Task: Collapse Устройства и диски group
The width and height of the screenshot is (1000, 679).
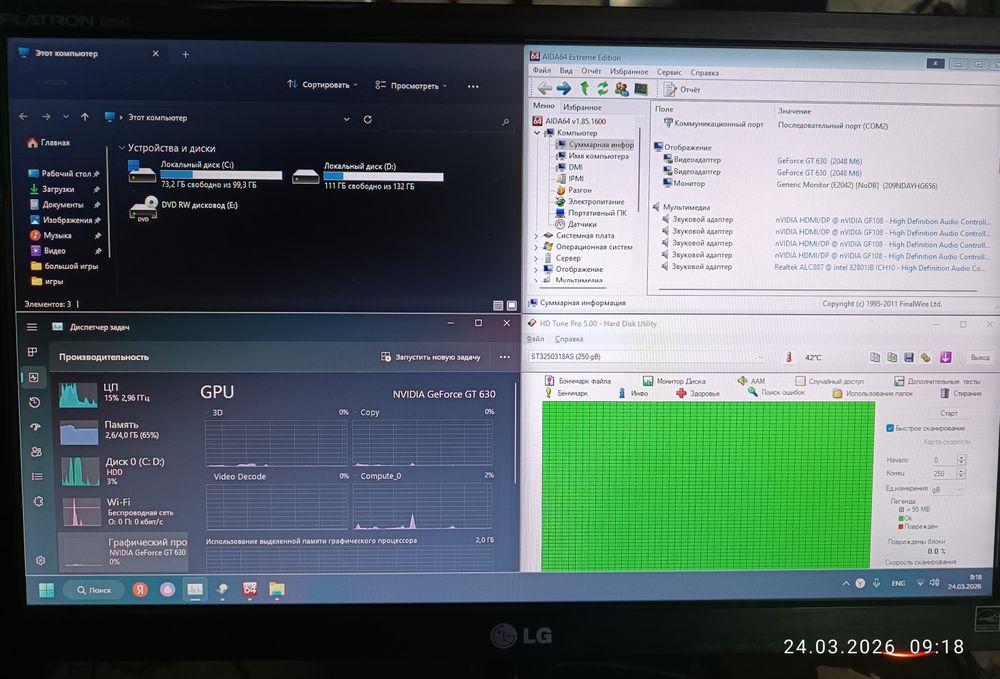Action: pyautogui.click(x=121, y=148)
